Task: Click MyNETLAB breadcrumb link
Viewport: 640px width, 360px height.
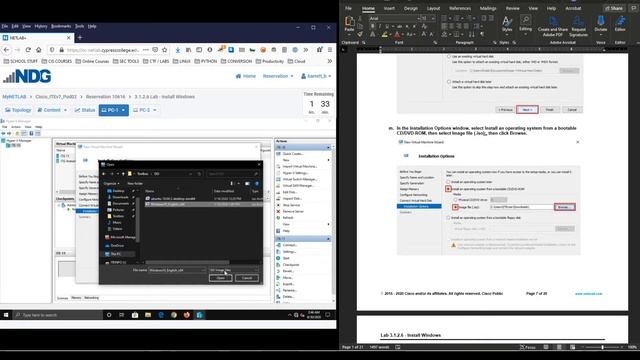Action: [x=14, y=97]
